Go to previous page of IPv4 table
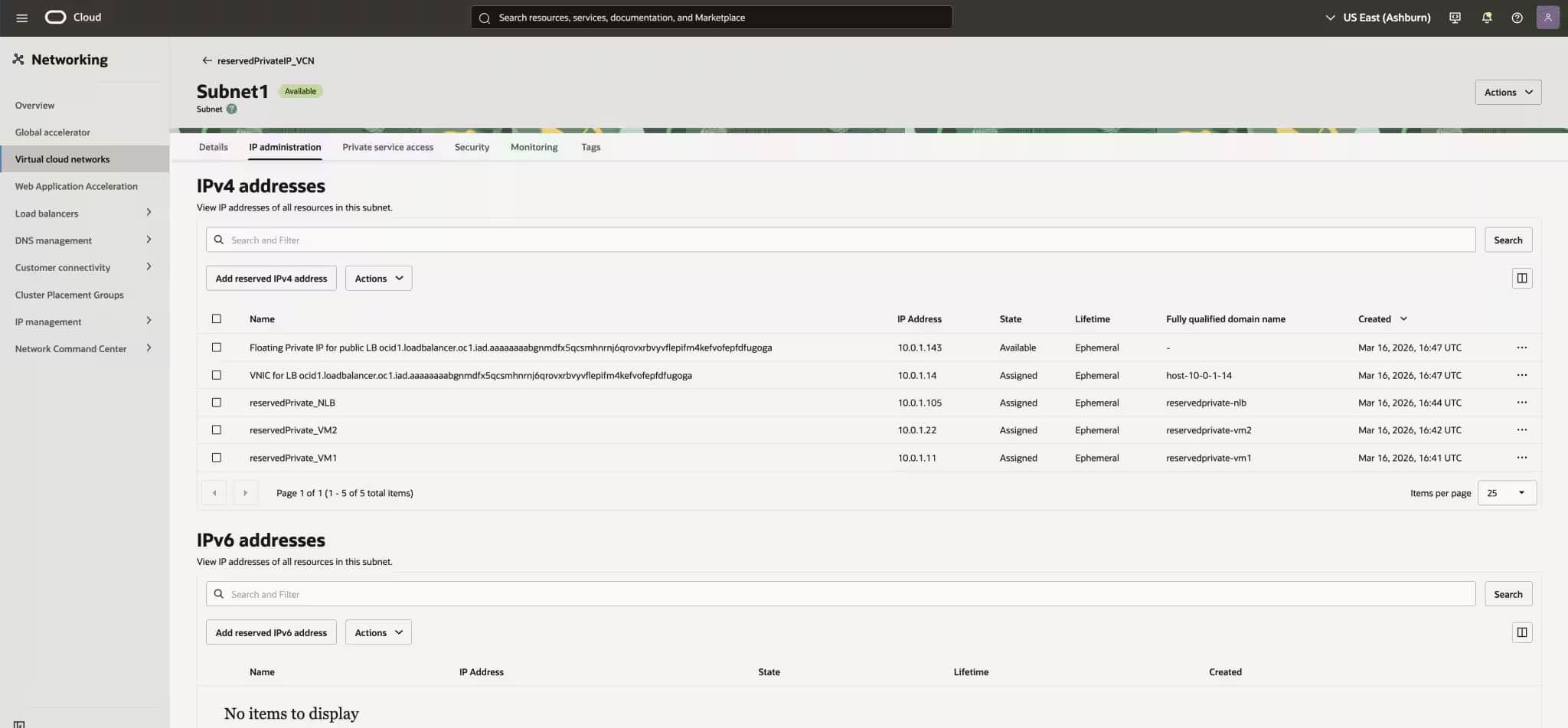Viewport: 1568px width, 728px height. coord(214,493)
